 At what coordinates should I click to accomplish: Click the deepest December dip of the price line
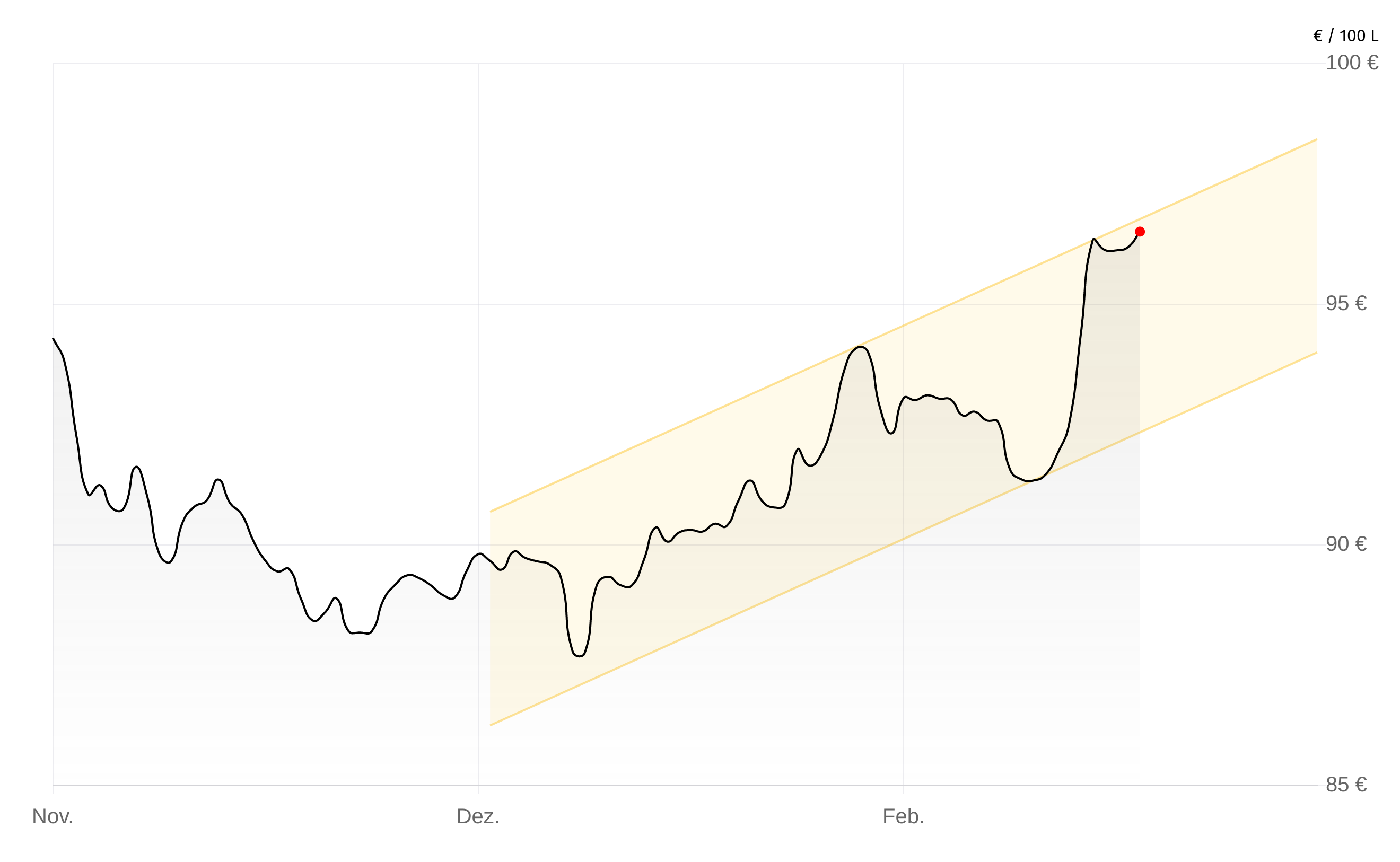[x=578, y=656]
